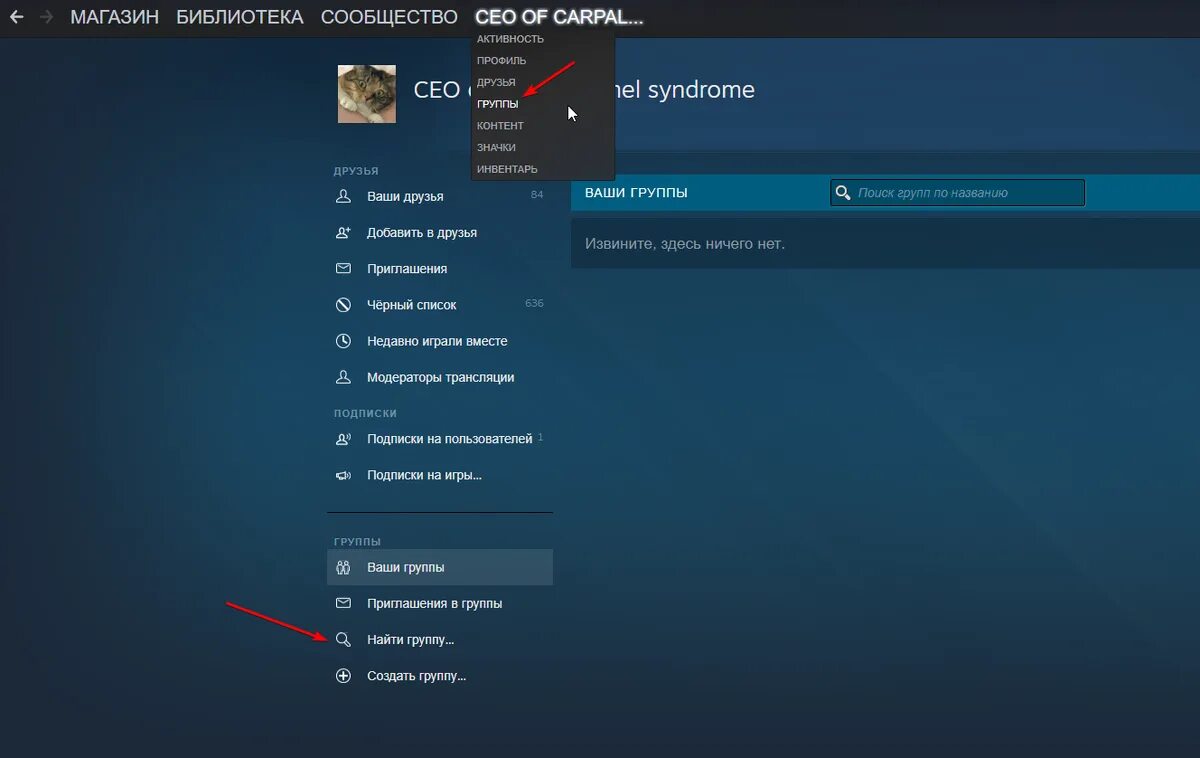Select ПРОФИЛЬ in the dropdown menu

[x=501, y=61]
